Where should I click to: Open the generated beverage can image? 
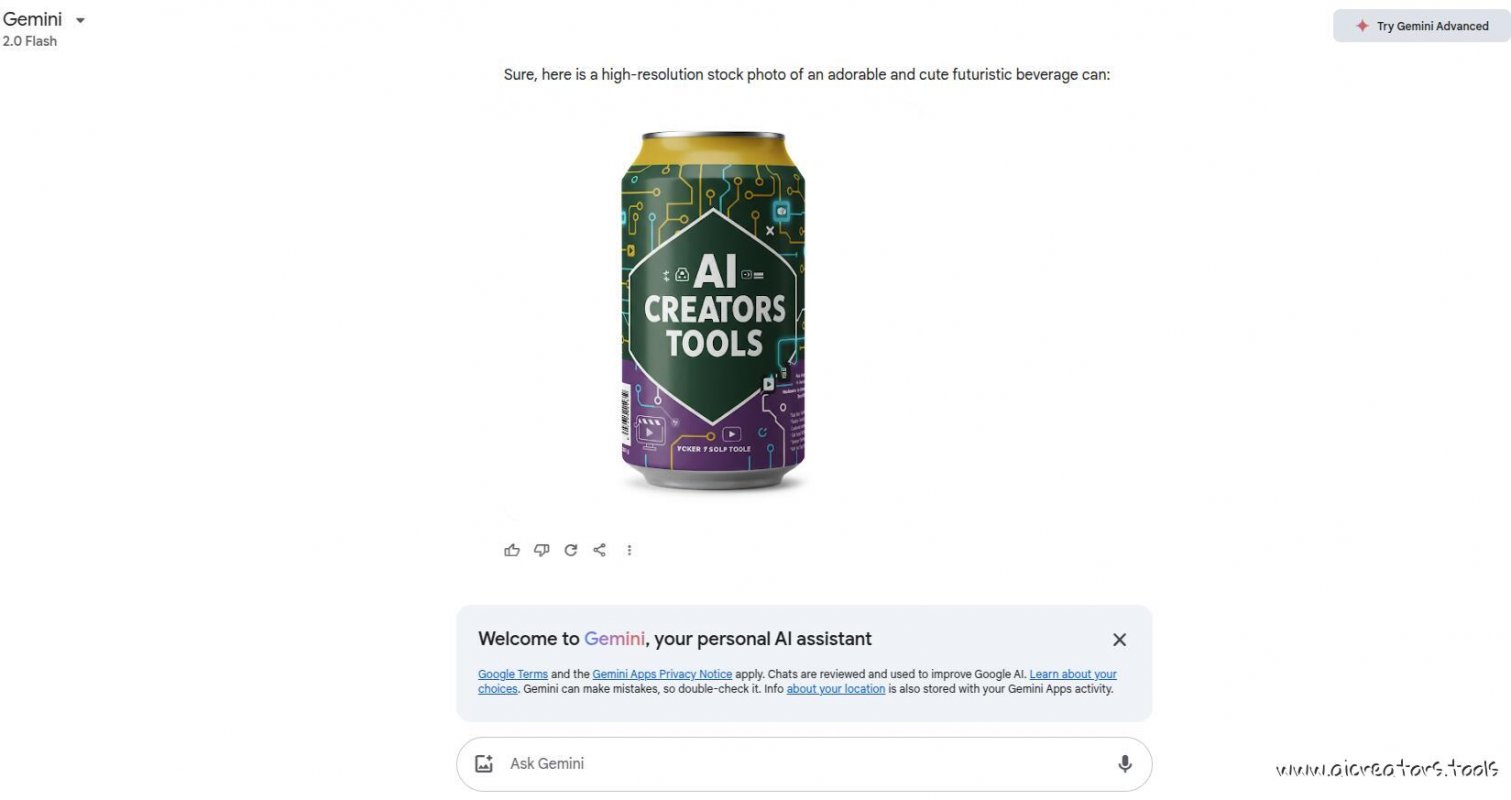tap(712, 312)
